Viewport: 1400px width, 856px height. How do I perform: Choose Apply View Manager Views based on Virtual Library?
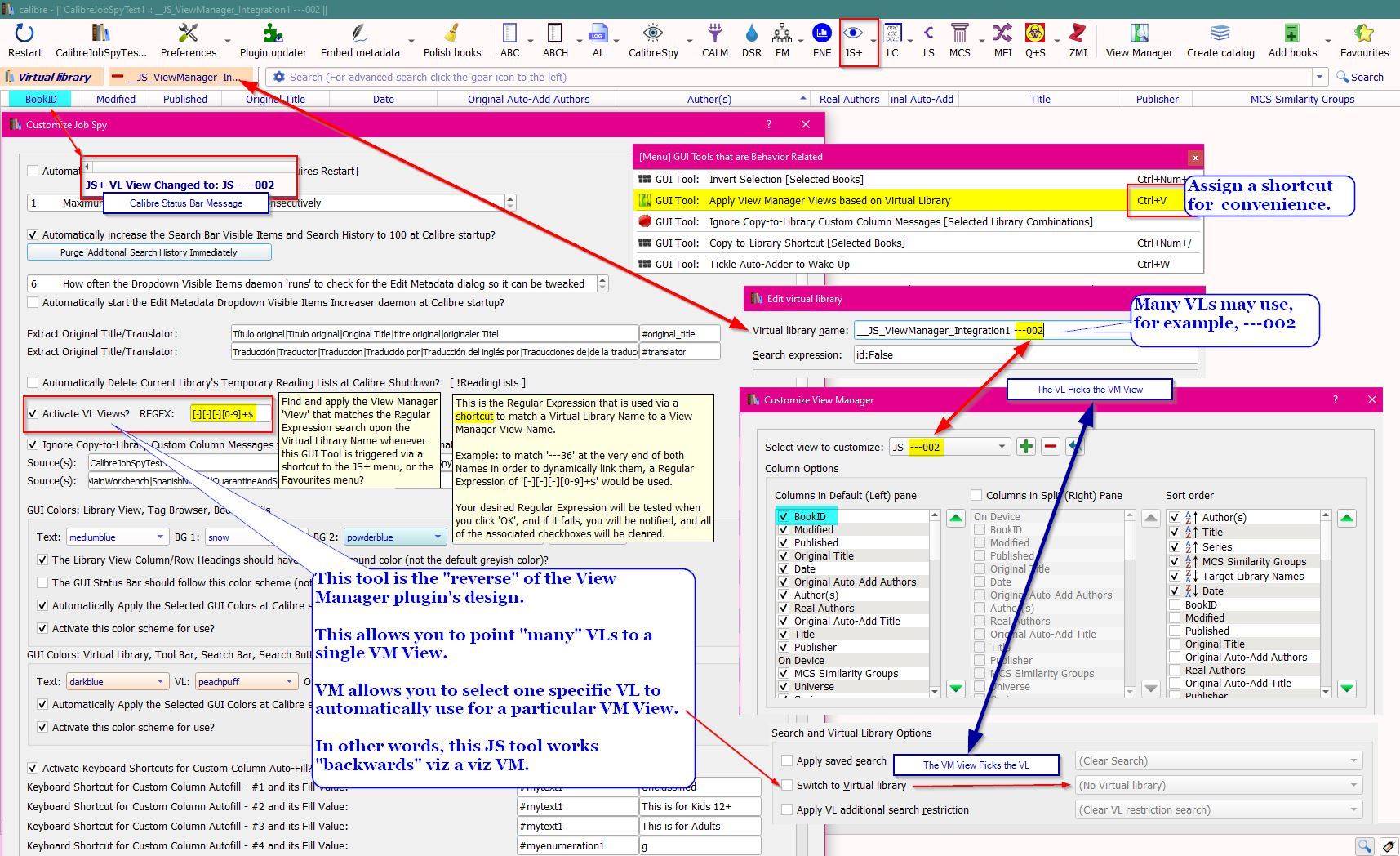pyautogui.click(x=918, y=200)
